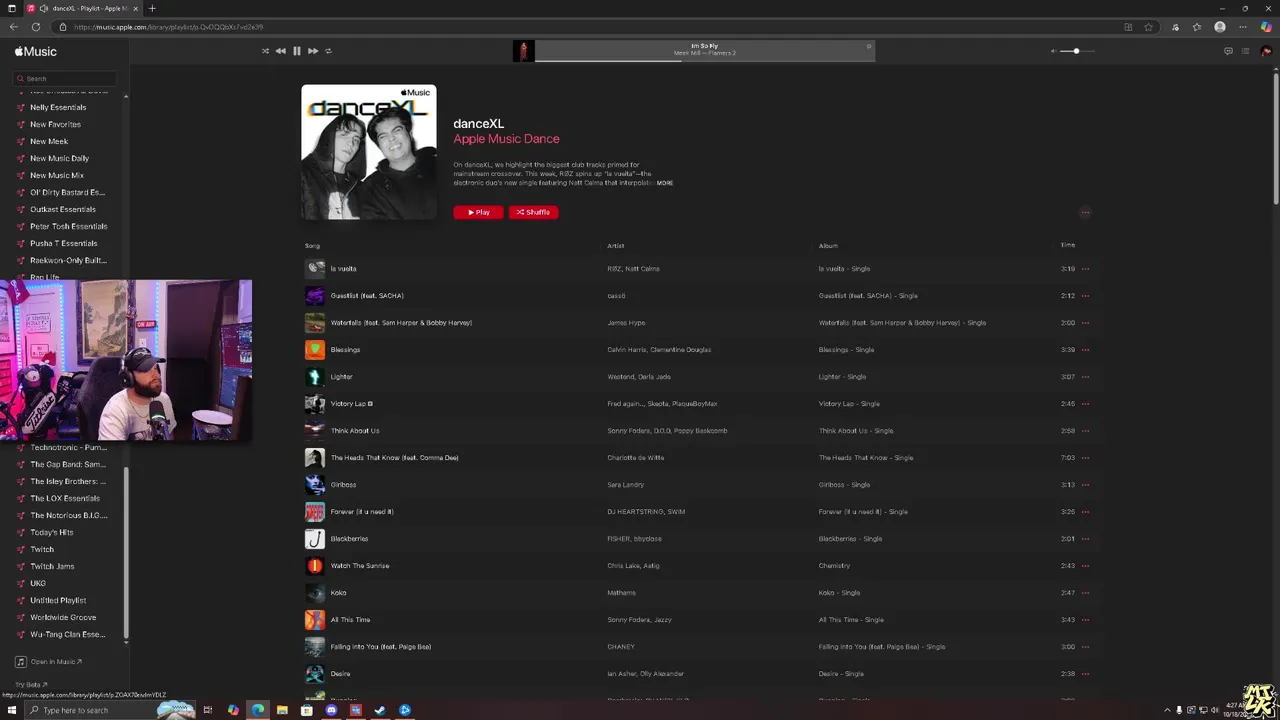Click the sidebar Search field
This screenshot has width=1280, height=720.
66,78
